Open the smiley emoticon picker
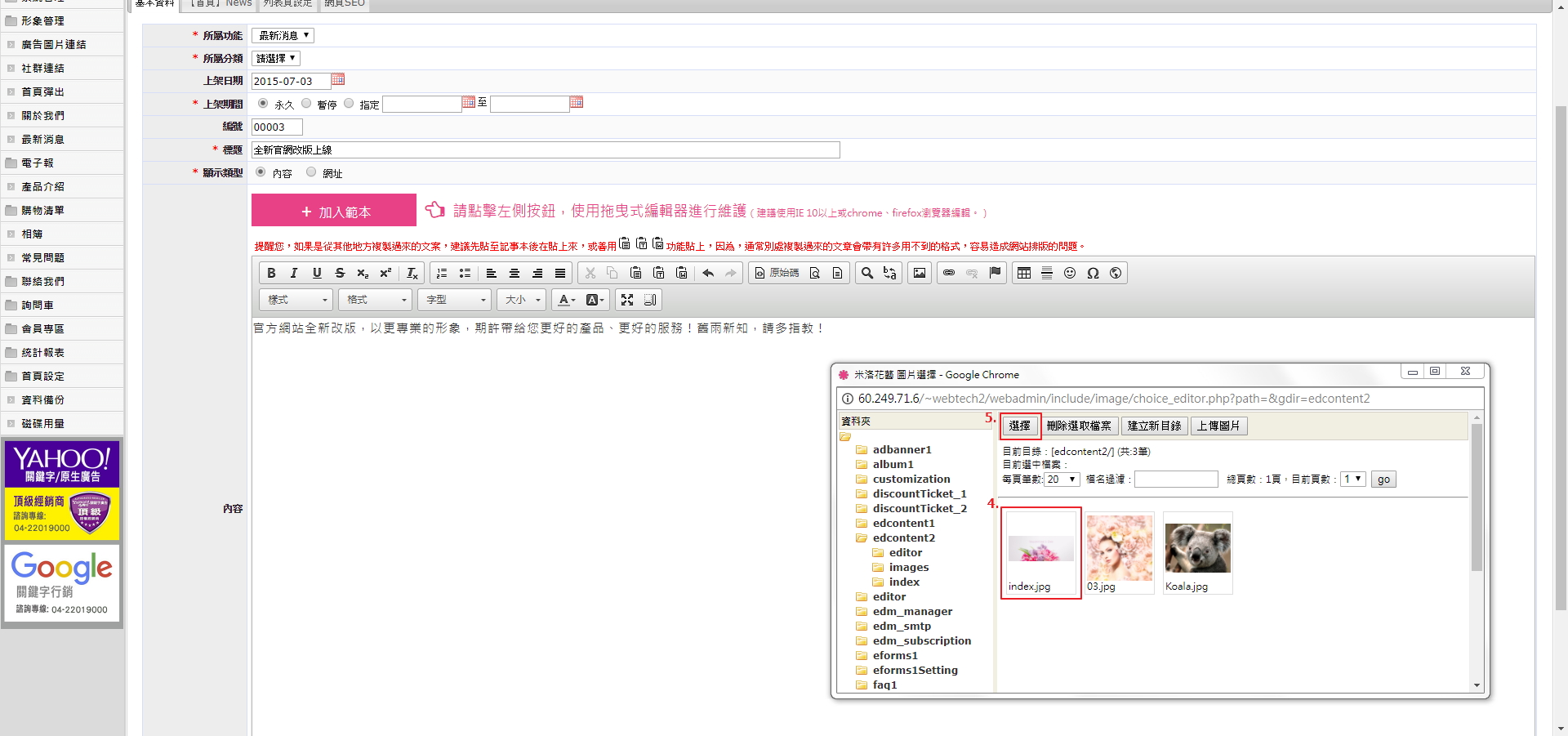The image size is (1568, 736). tap(1070, 273)
